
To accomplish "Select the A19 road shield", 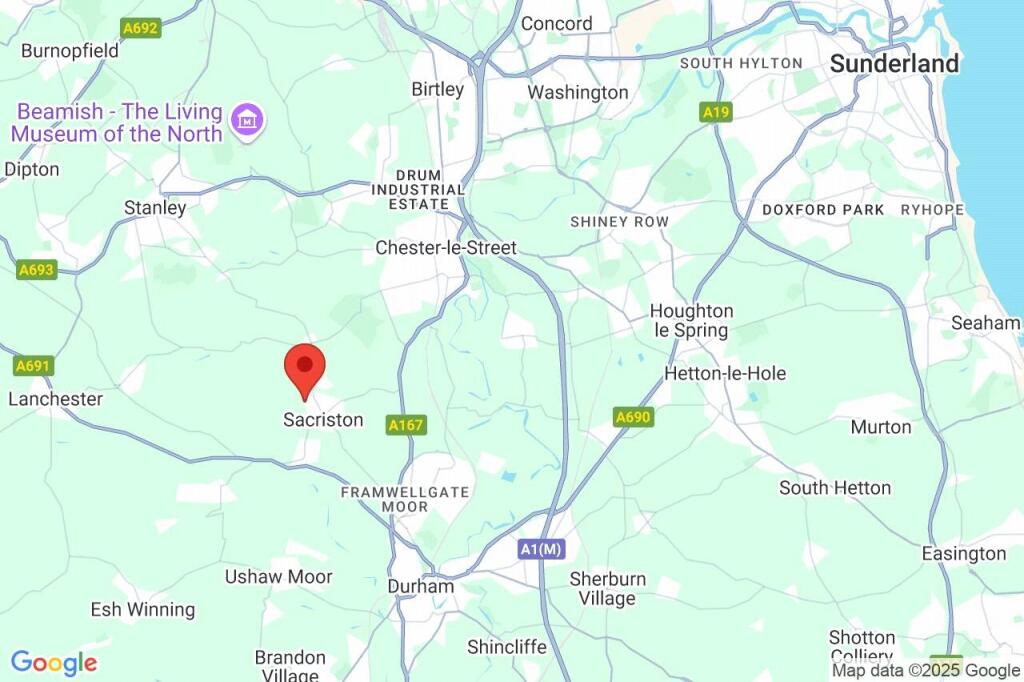I will (x=716, y=112).
